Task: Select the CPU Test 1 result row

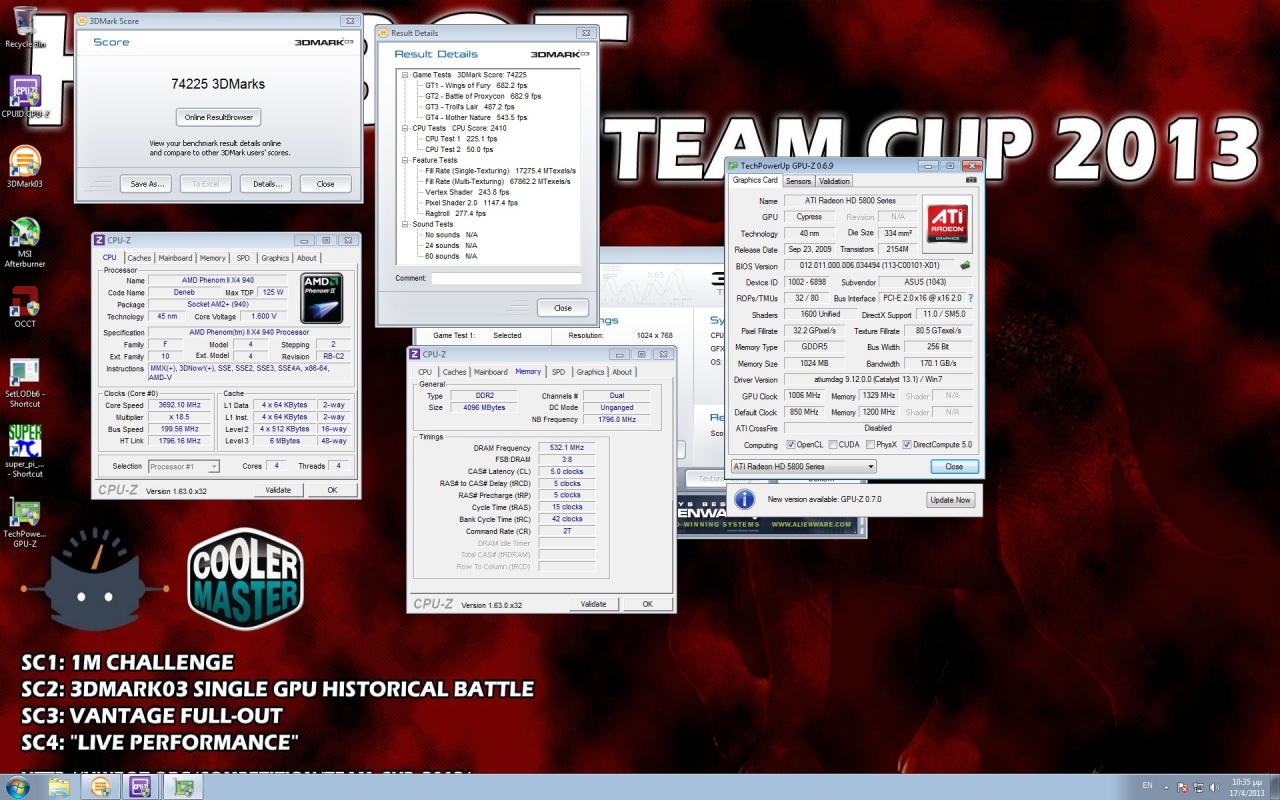Action: (461, 139)
